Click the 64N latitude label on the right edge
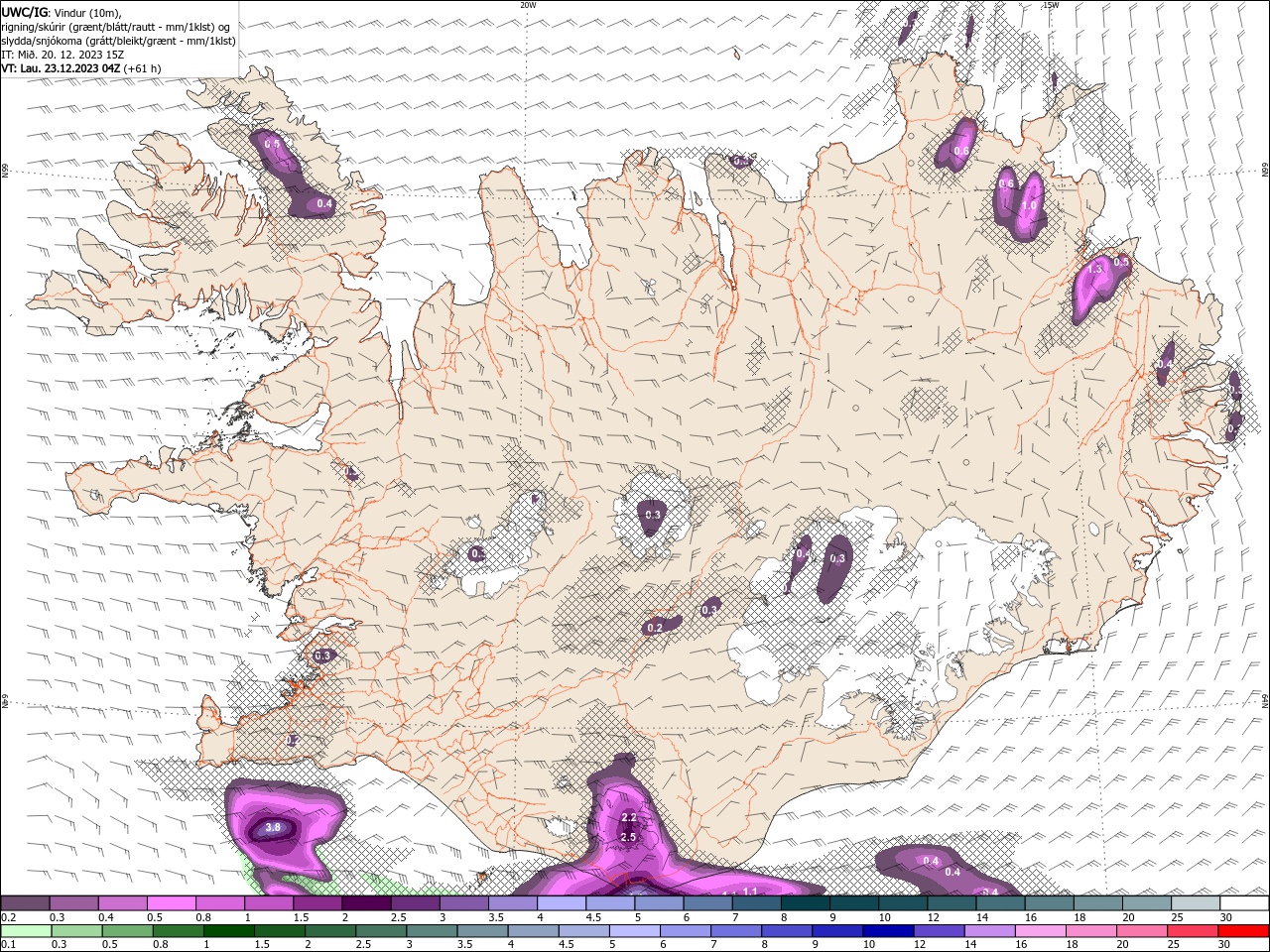 click(1265, 700)
